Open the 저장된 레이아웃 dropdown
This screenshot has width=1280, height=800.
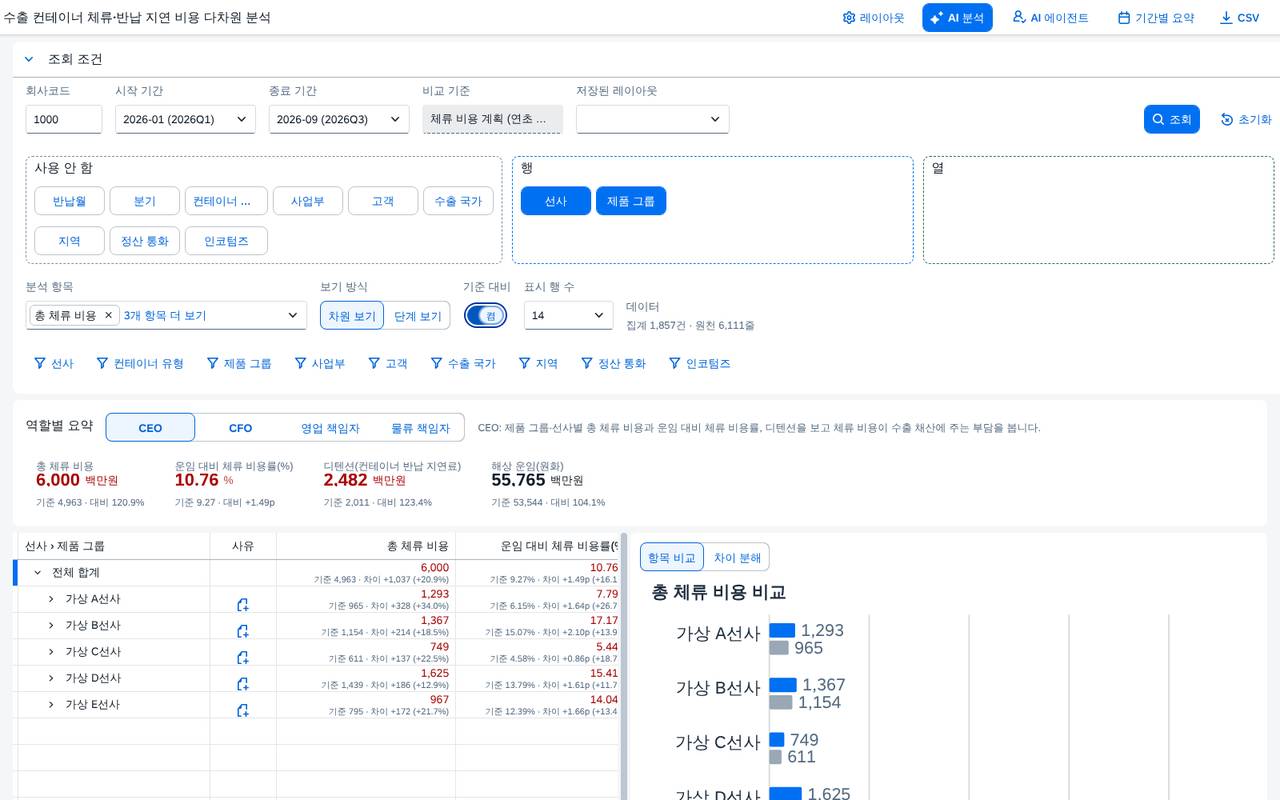(652, 119)
